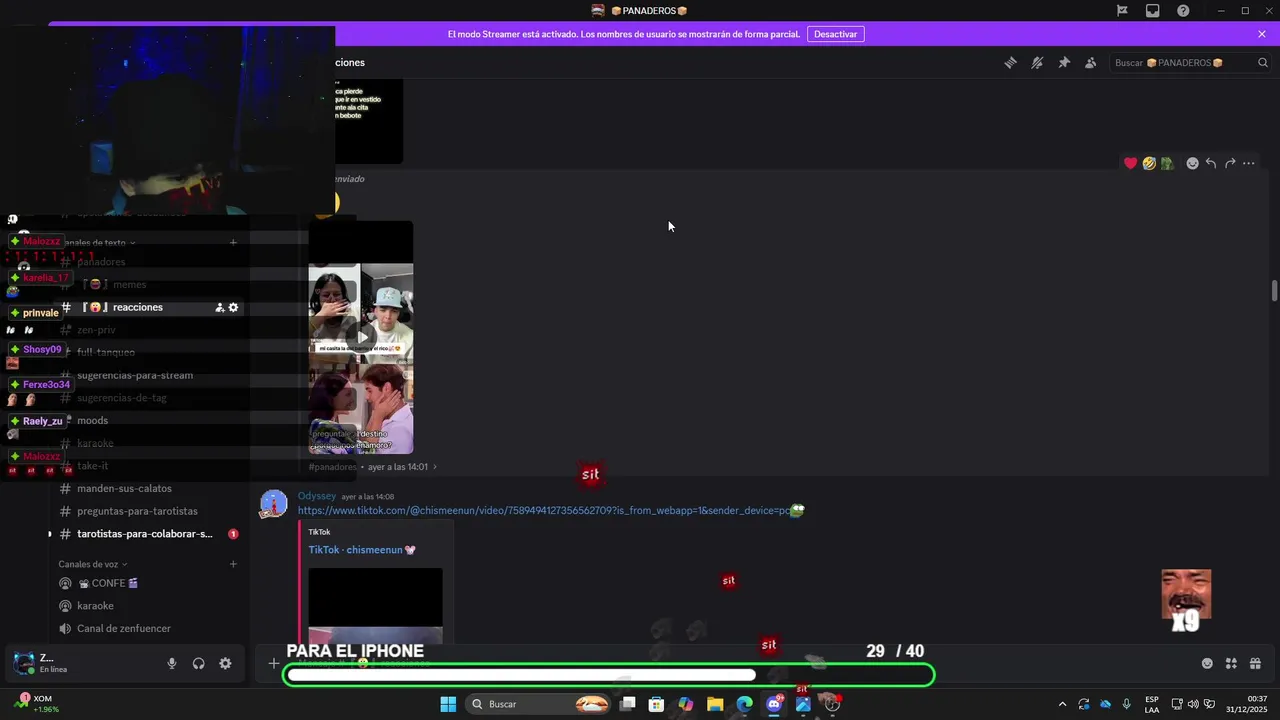Edit reacciones channel gear icon

(x=234, y=308)
